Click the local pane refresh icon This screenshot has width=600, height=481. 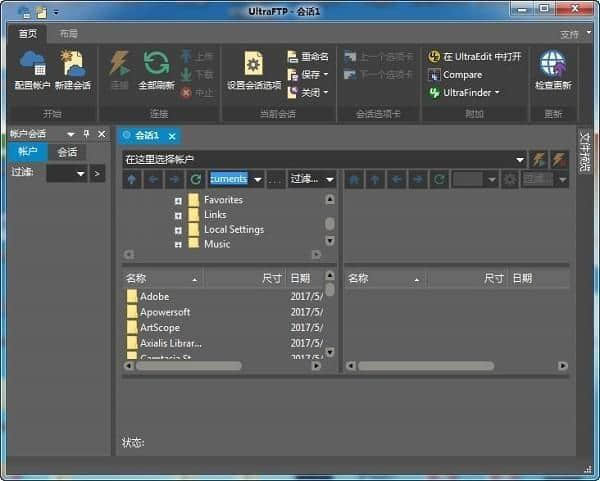(196, 179)
